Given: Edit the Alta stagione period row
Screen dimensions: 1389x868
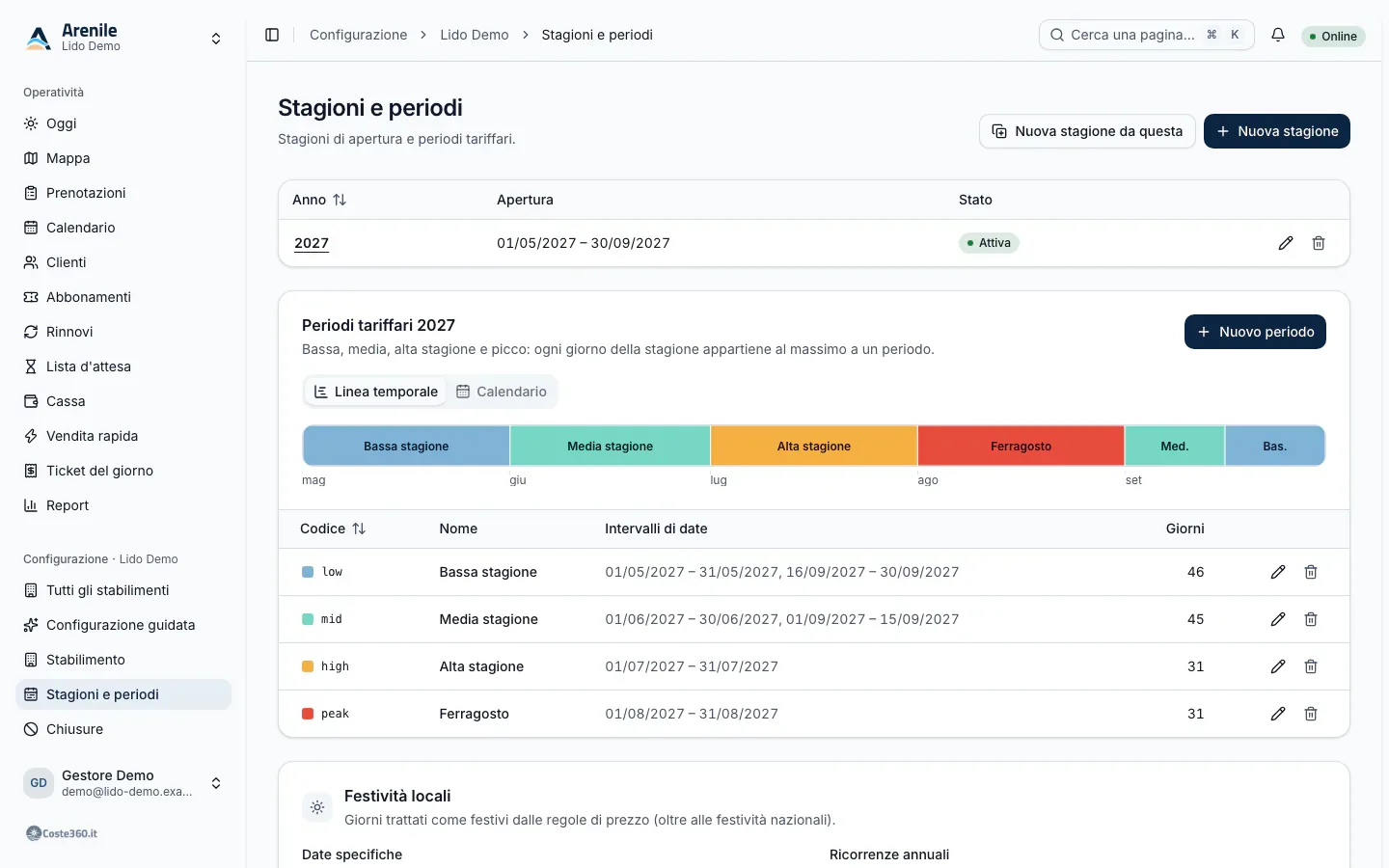Looking at the screenshot, I should [1278, 666].
